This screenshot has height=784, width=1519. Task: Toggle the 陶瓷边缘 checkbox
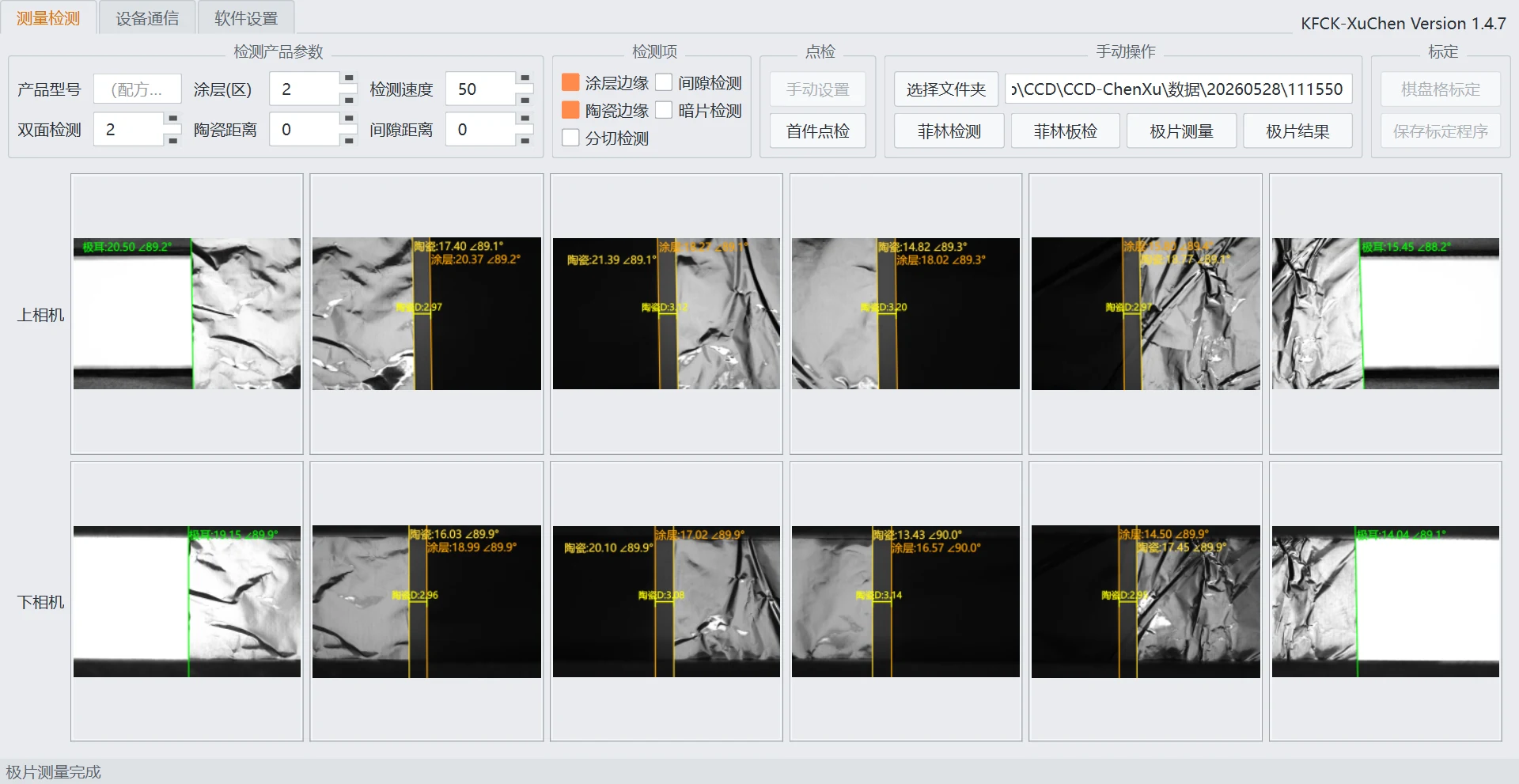(x=570, y=110)
